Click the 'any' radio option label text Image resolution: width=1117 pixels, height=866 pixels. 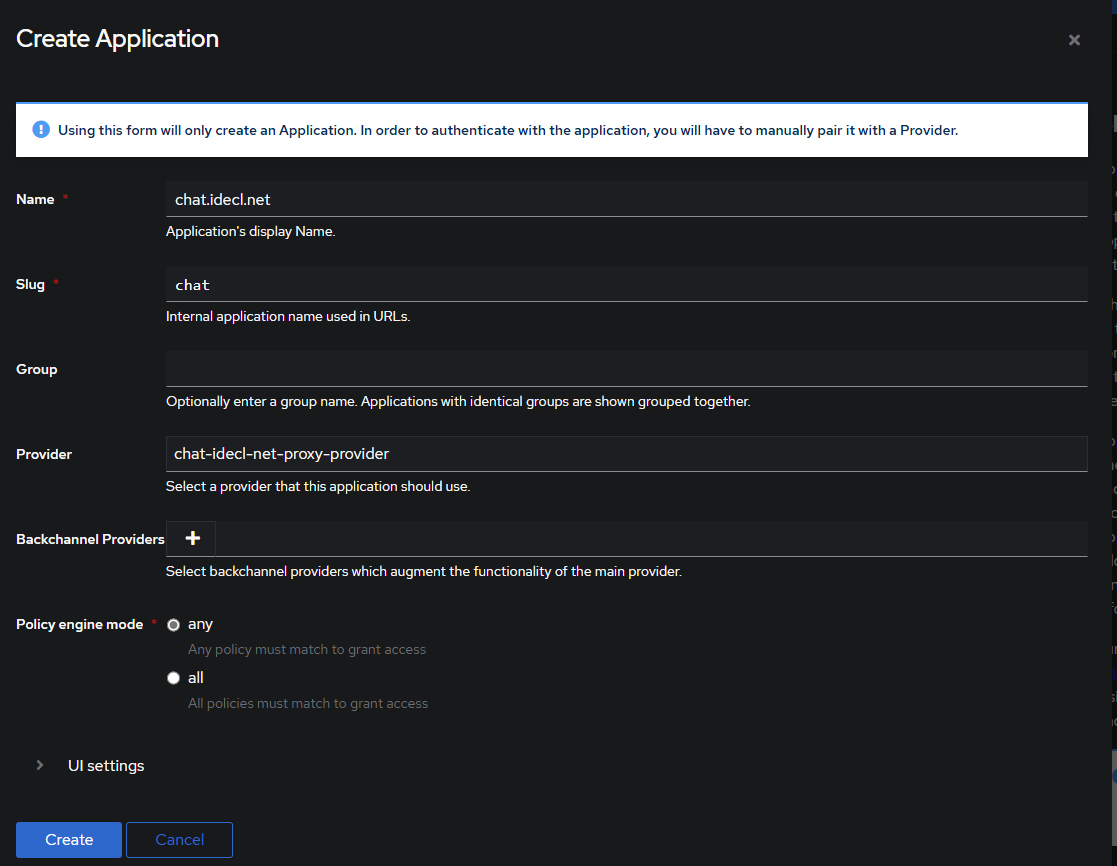click(200, 624)
